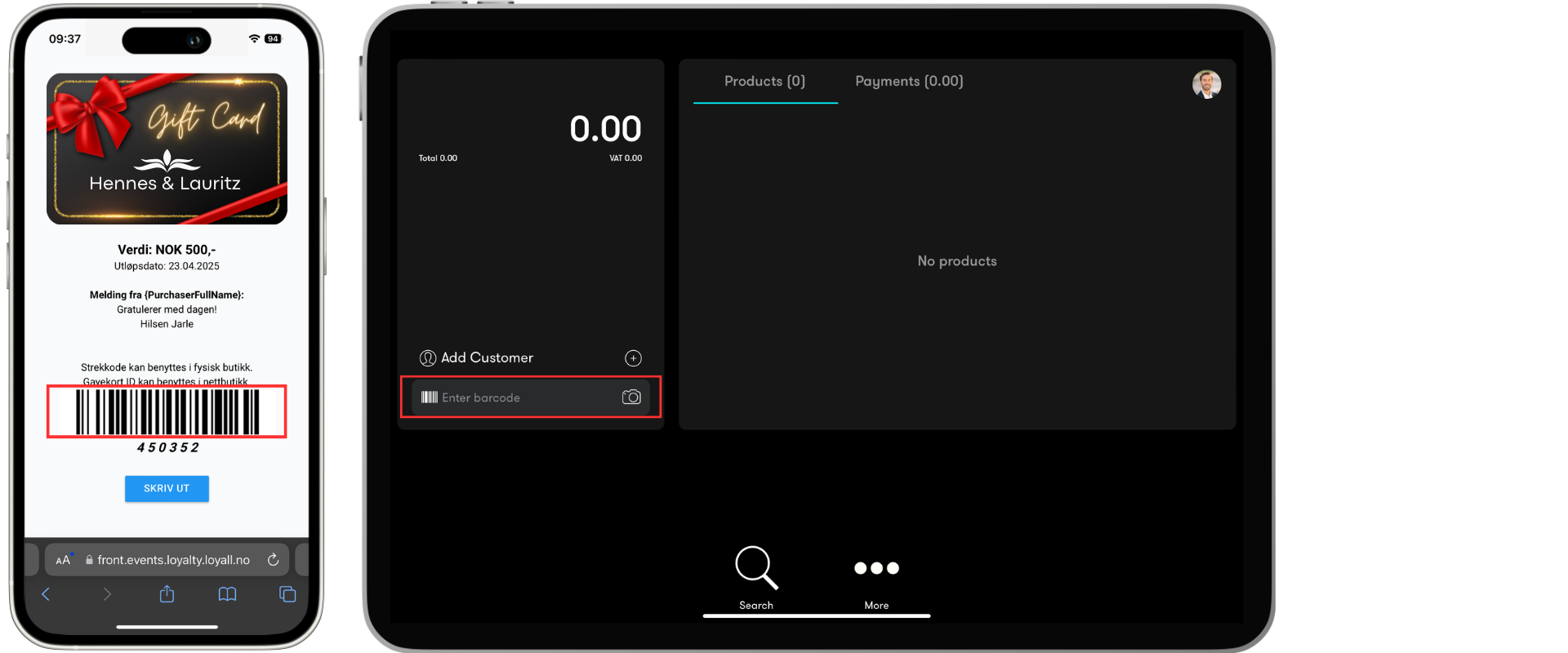Click the Search label in bottom bar
Screen dimensions: 1568x653
point(756,605)
